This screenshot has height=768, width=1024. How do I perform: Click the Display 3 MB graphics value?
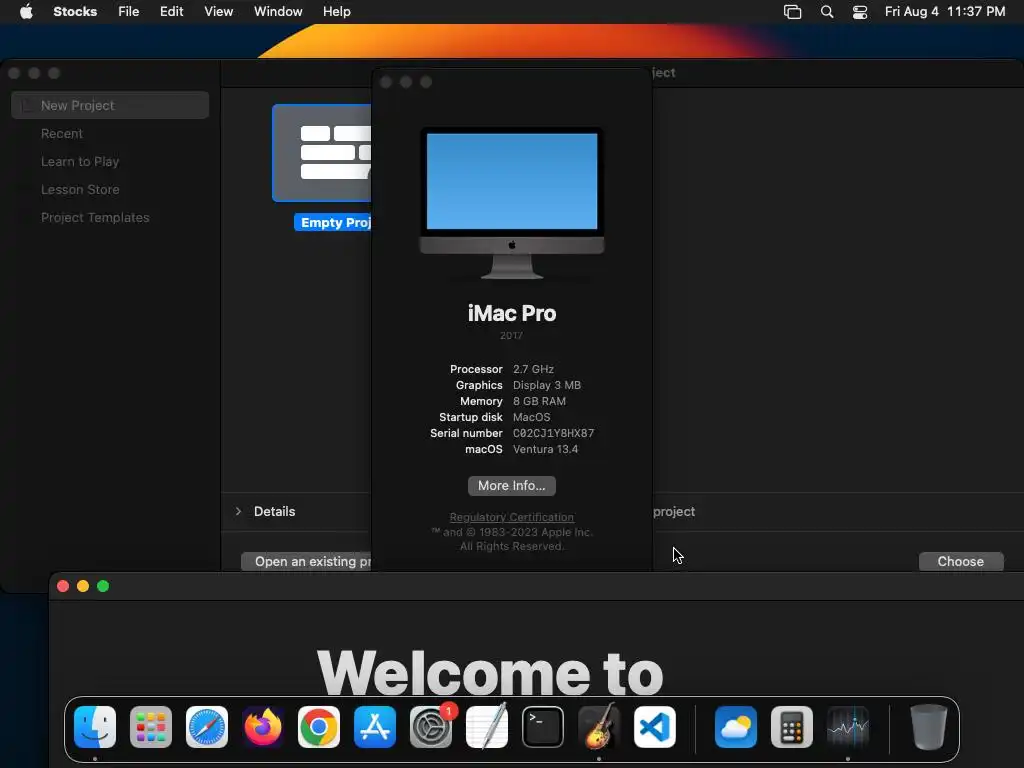(x=547, y=385)
